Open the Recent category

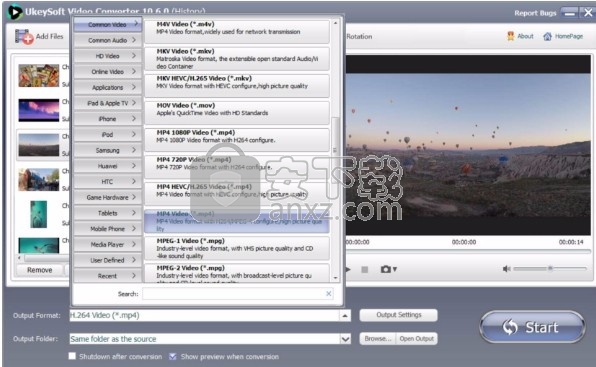coord(108,276)
